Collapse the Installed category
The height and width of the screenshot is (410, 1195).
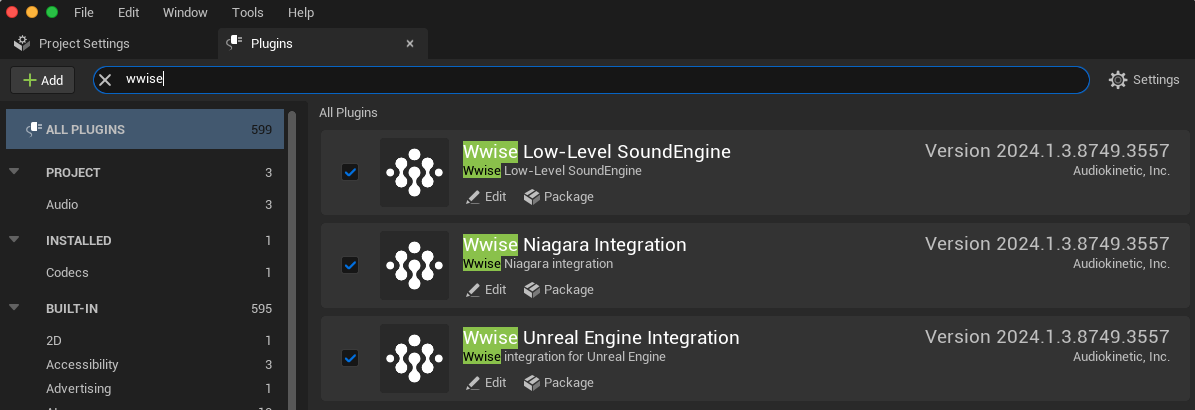pos(15,240)
